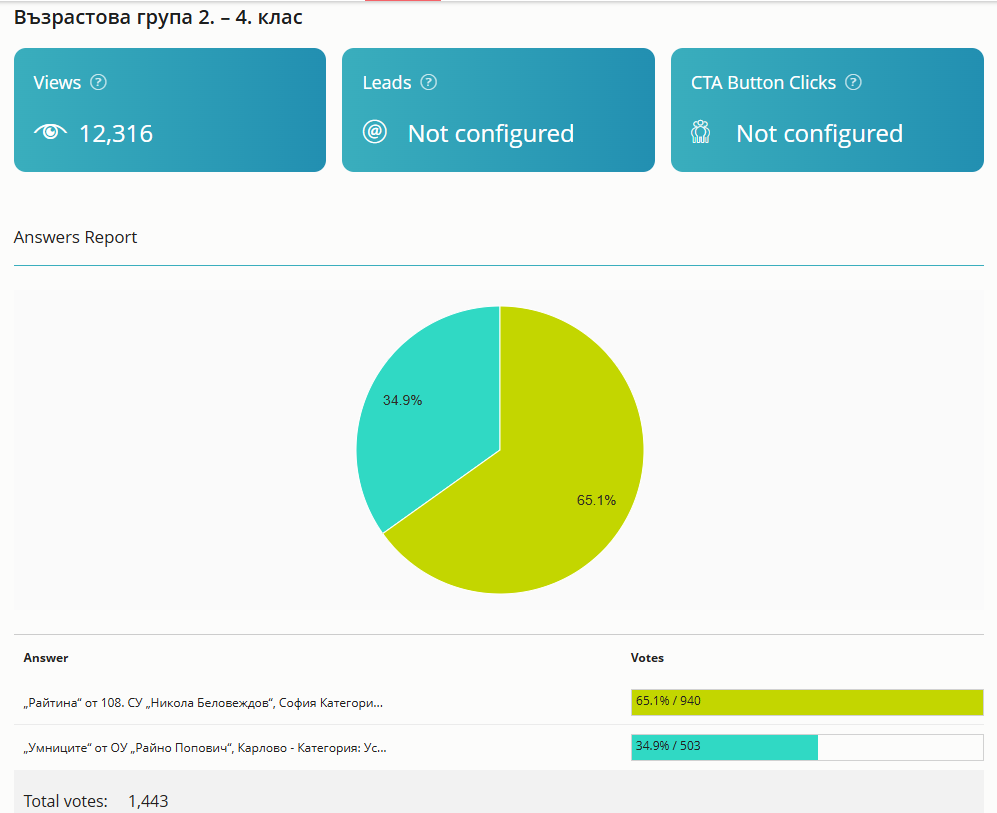Click the „Умниците“ answer row text
997x813 pixels.
point(205,747)
